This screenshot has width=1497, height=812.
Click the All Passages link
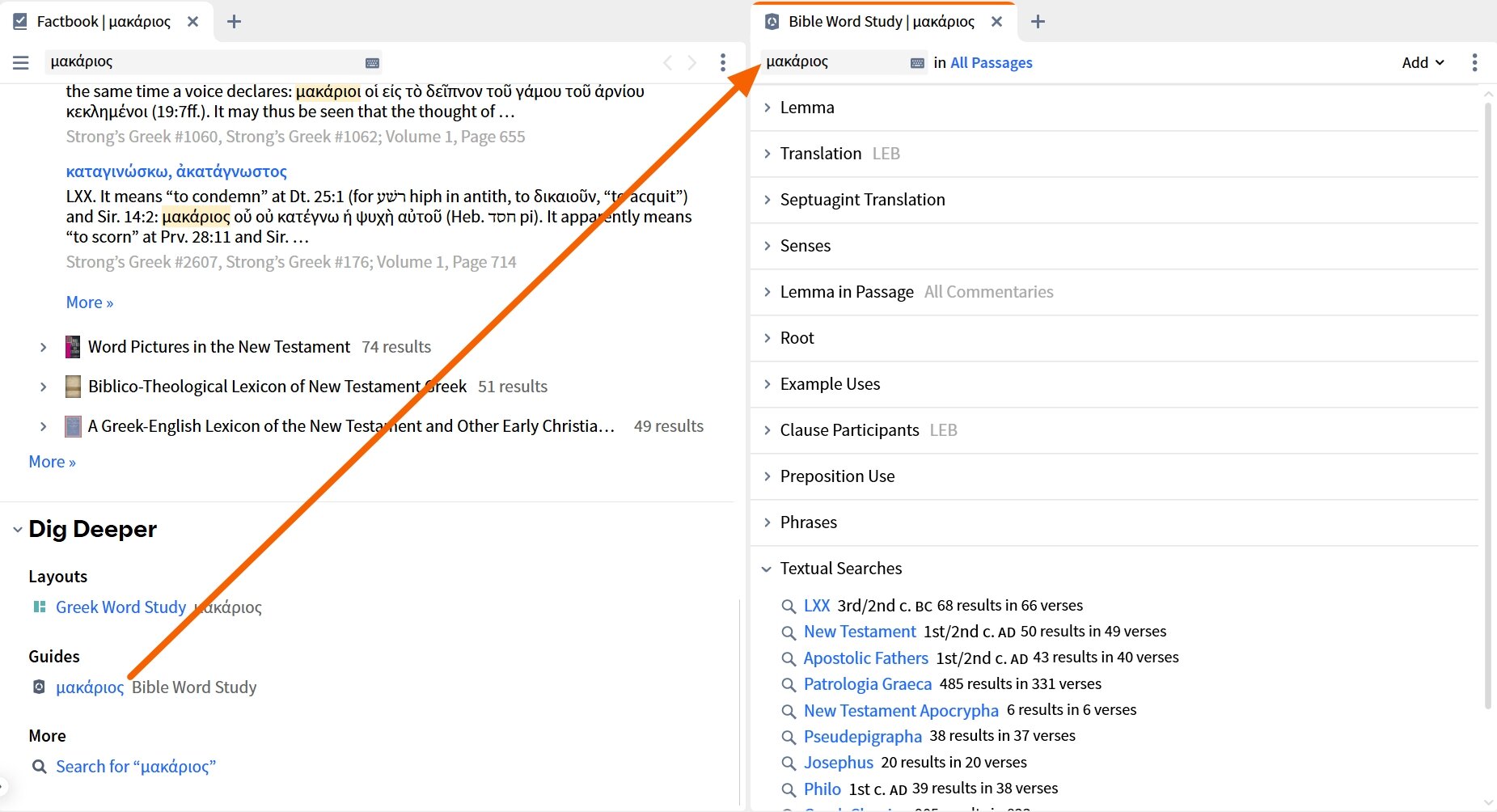(x=991, y=62)
